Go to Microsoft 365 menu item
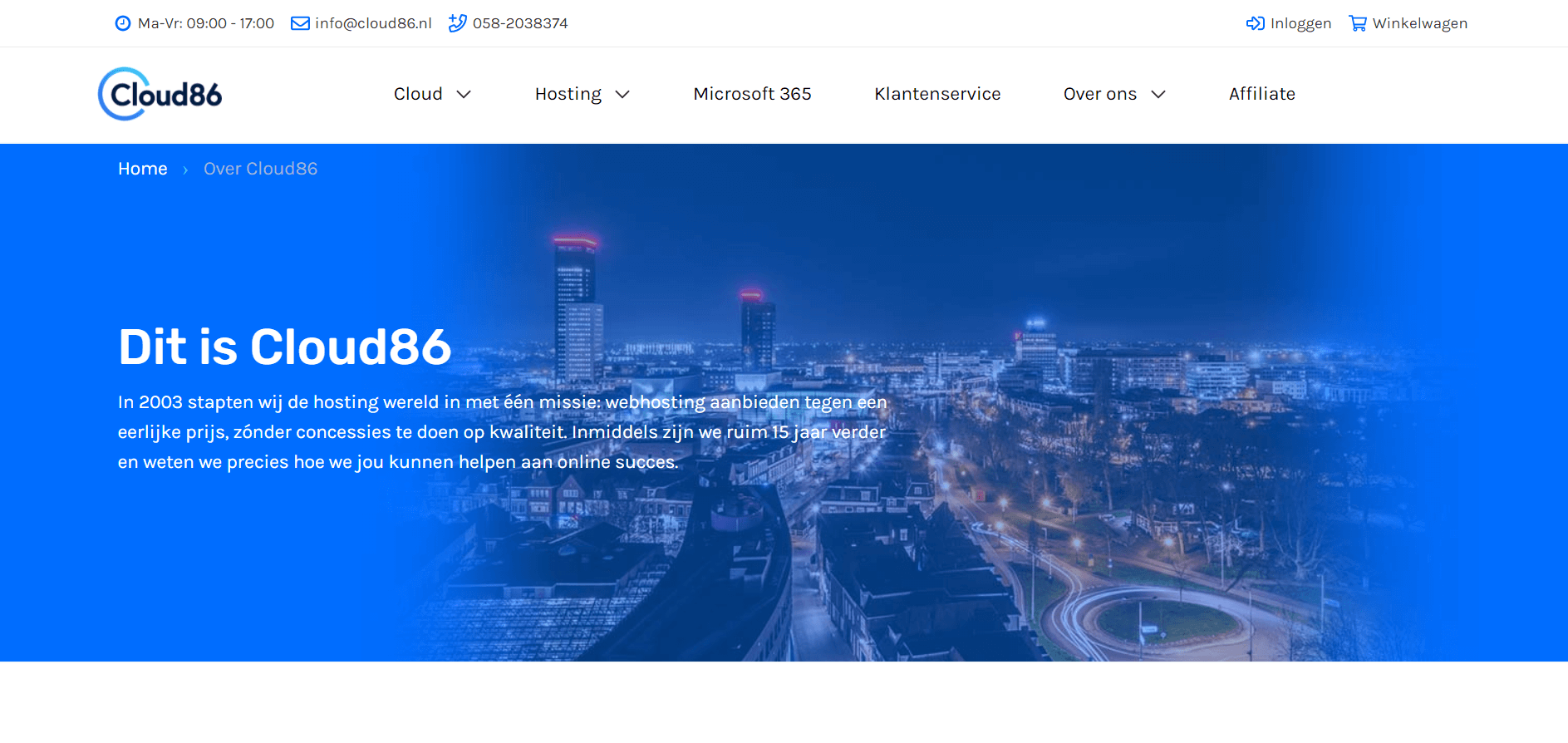Image resolution: width=1568 pixels, height=743 pixels. (752, 94)
